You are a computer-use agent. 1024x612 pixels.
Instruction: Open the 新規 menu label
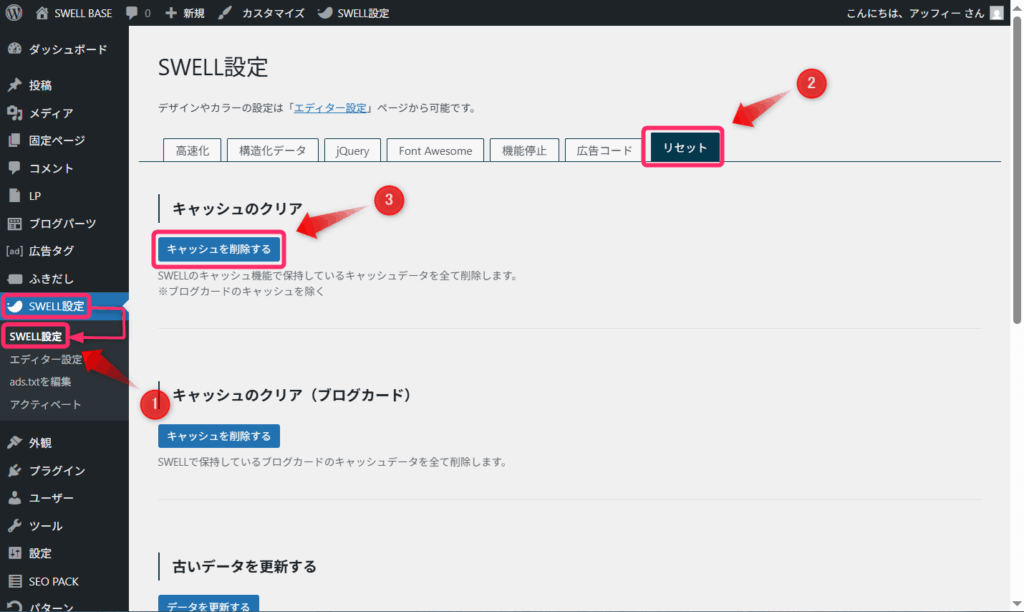click(x=193, y=13)
